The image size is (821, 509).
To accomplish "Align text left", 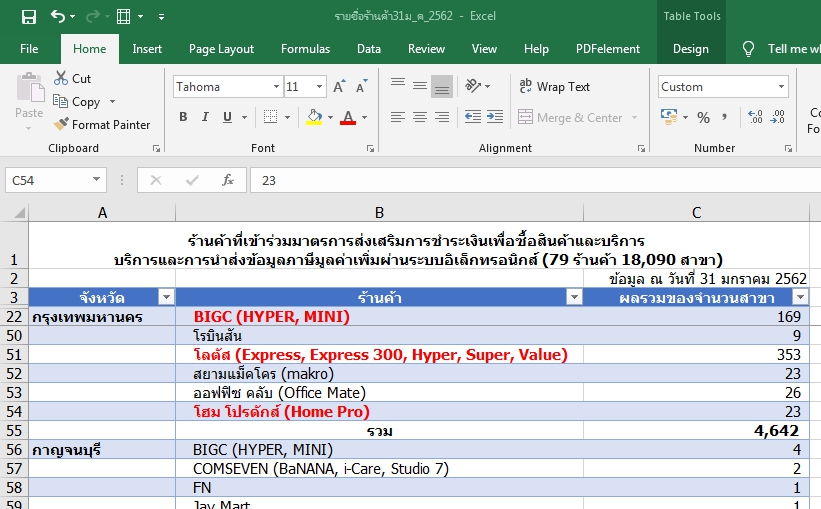I will pos(398,117).
